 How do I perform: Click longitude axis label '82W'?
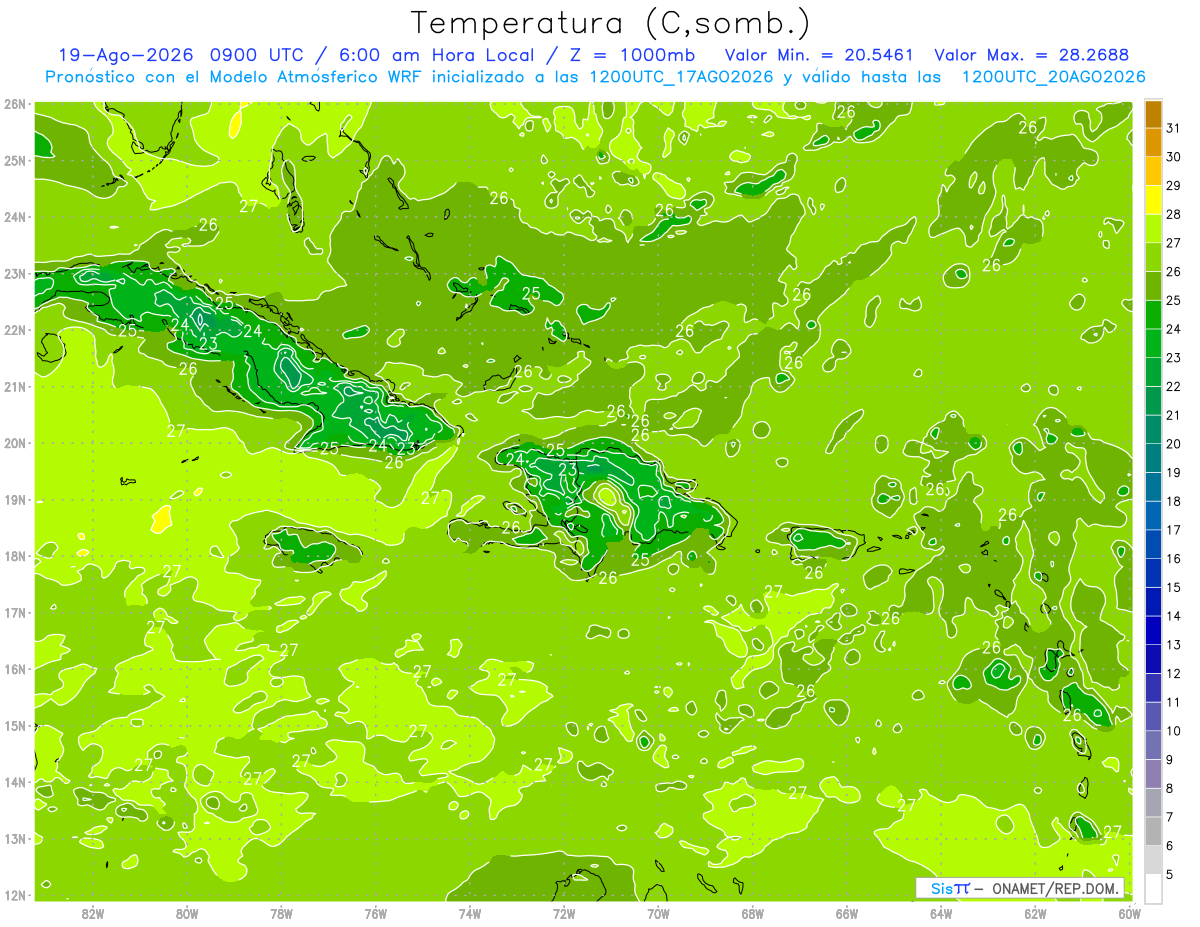pos(93,913)
